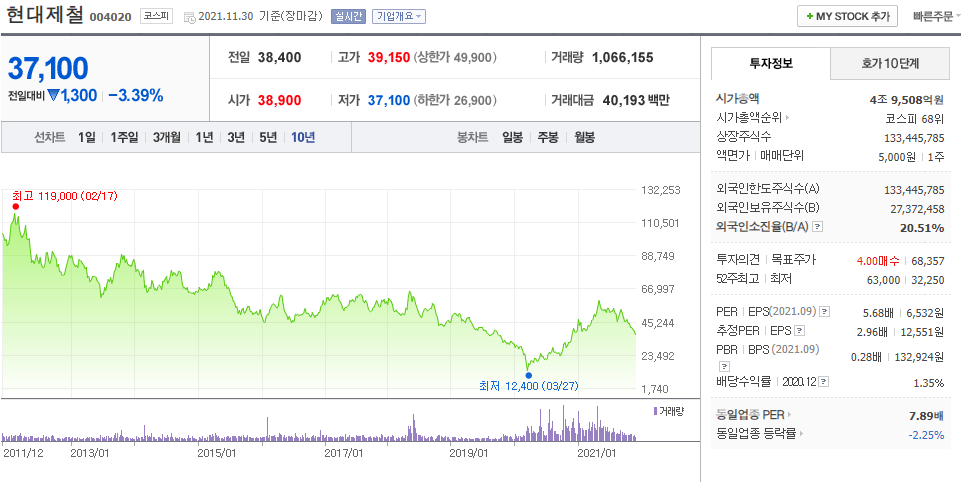Expand 시가총액순위 arrow link
Viewport: 965px width, 482px height.
point(753,118)
